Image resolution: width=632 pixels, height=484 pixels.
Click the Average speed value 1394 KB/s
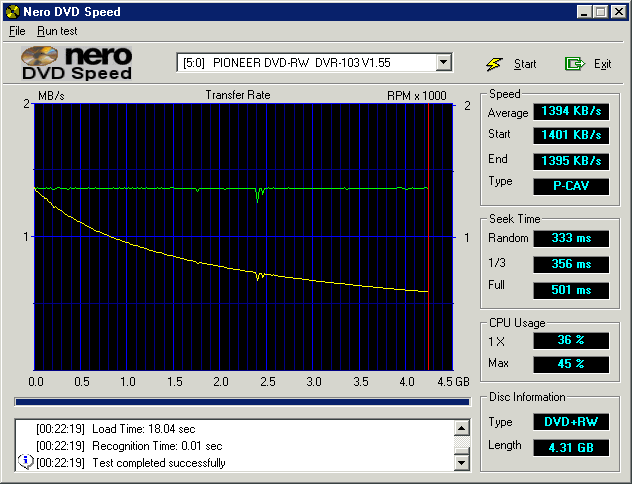tap(571, 111)
